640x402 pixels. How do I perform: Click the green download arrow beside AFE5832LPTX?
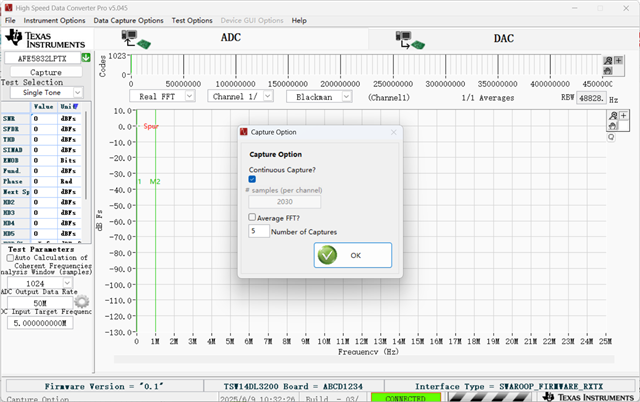coord(86,58)
